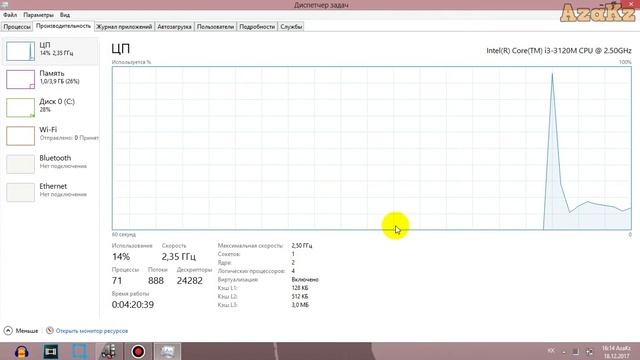The width and height of the screenshot is (640, 360).
Task: Select the Bluetooth graph thumbnail
Action: click(x=20, y=164)
